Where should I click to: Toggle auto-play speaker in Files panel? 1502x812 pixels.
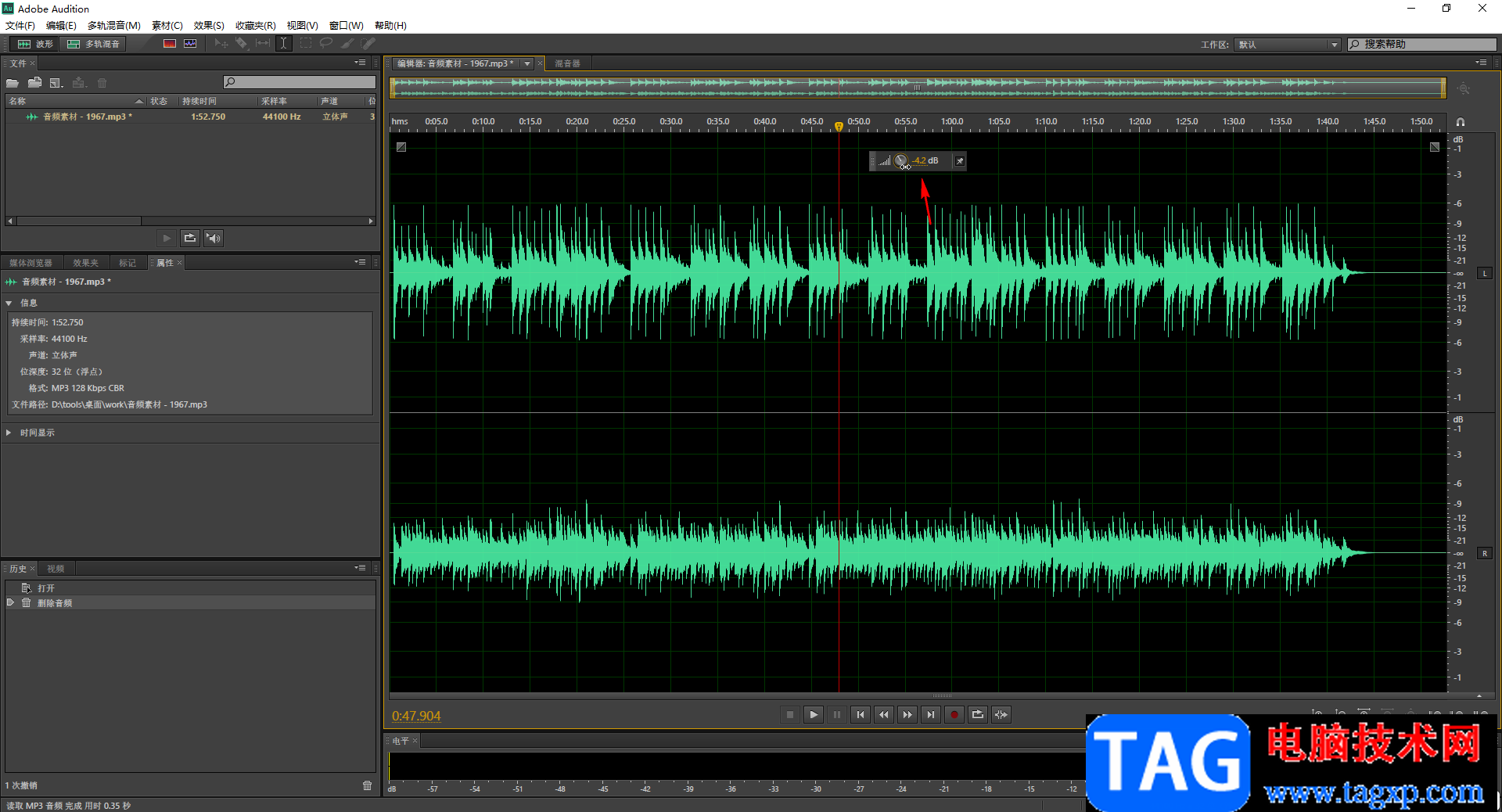(214, 238)
